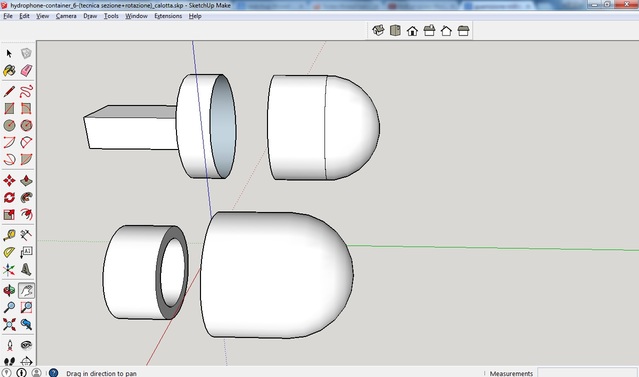Select the 3 Point Arc tool
Image resolution: width=639 pixels, height=377 pixels.
point(9,159)
